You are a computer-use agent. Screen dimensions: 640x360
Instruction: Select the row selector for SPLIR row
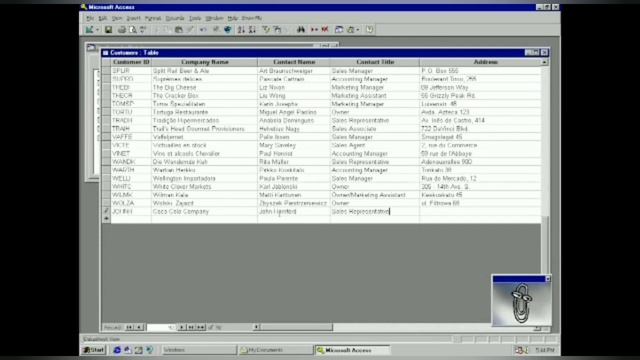pyautogui.click(x=106, y=71)
